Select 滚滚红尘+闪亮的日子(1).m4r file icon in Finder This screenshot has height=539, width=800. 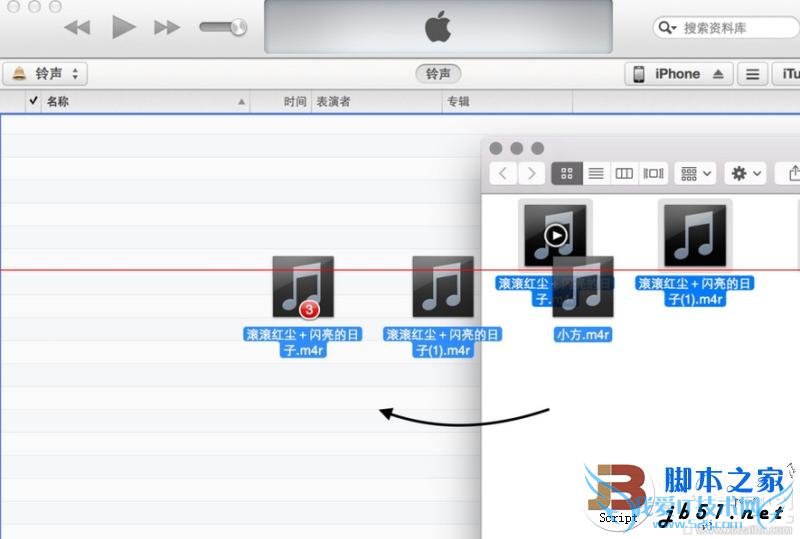695,235
